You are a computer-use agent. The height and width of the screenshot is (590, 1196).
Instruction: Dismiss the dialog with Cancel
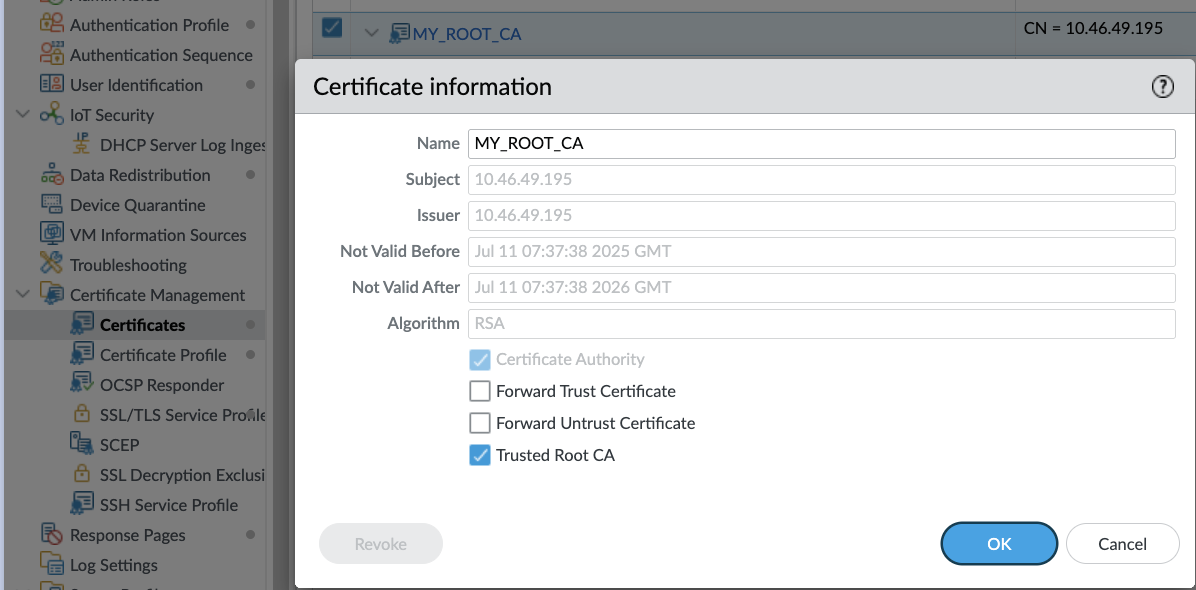[x=1122, y=543]
